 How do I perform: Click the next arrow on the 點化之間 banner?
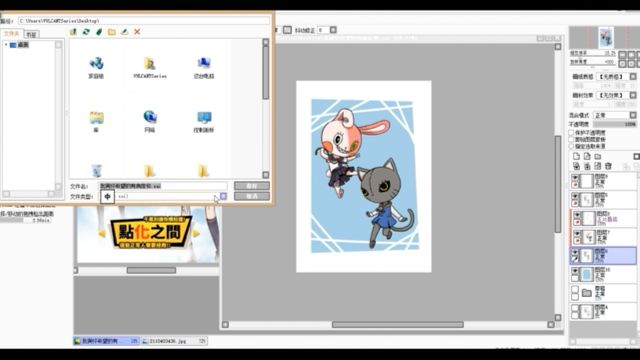[197, 233]
